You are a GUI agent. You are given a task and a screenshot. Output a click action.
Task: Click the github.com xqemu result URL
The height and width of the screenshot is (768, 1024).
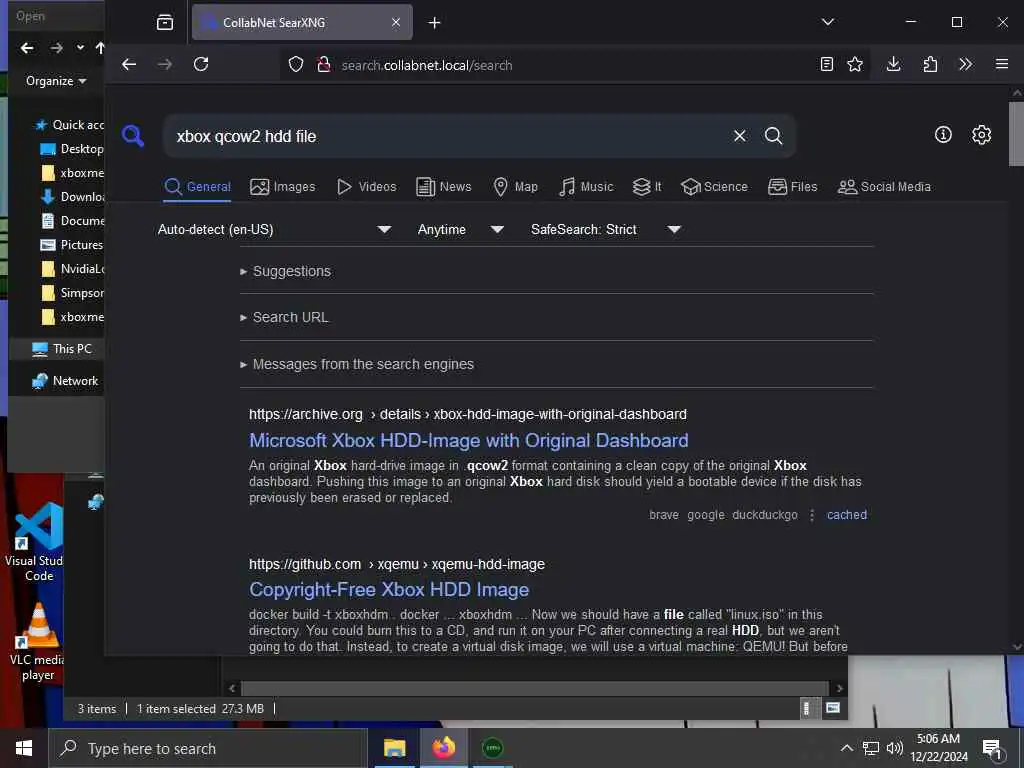point(396,564)
